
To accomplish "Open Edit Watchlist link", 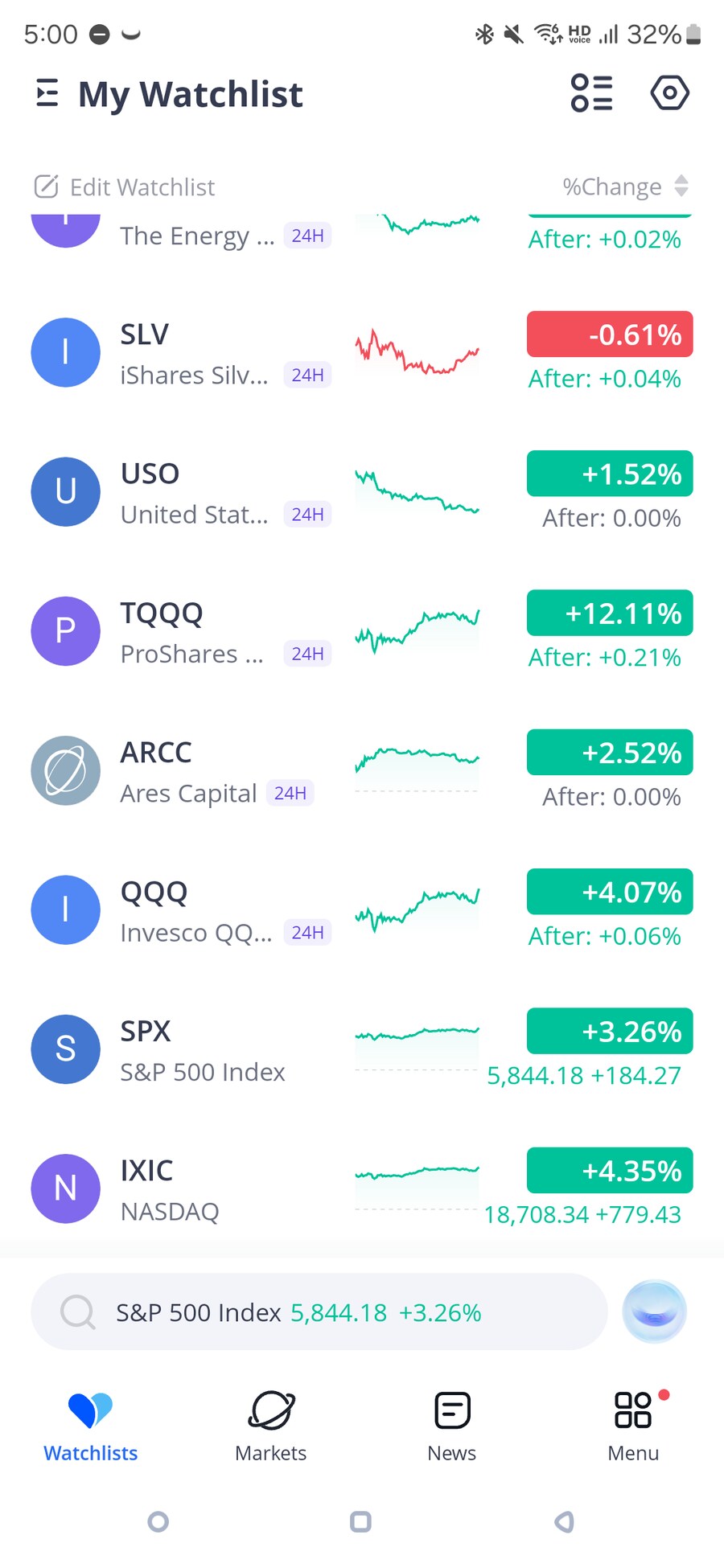I will (125, 187).
